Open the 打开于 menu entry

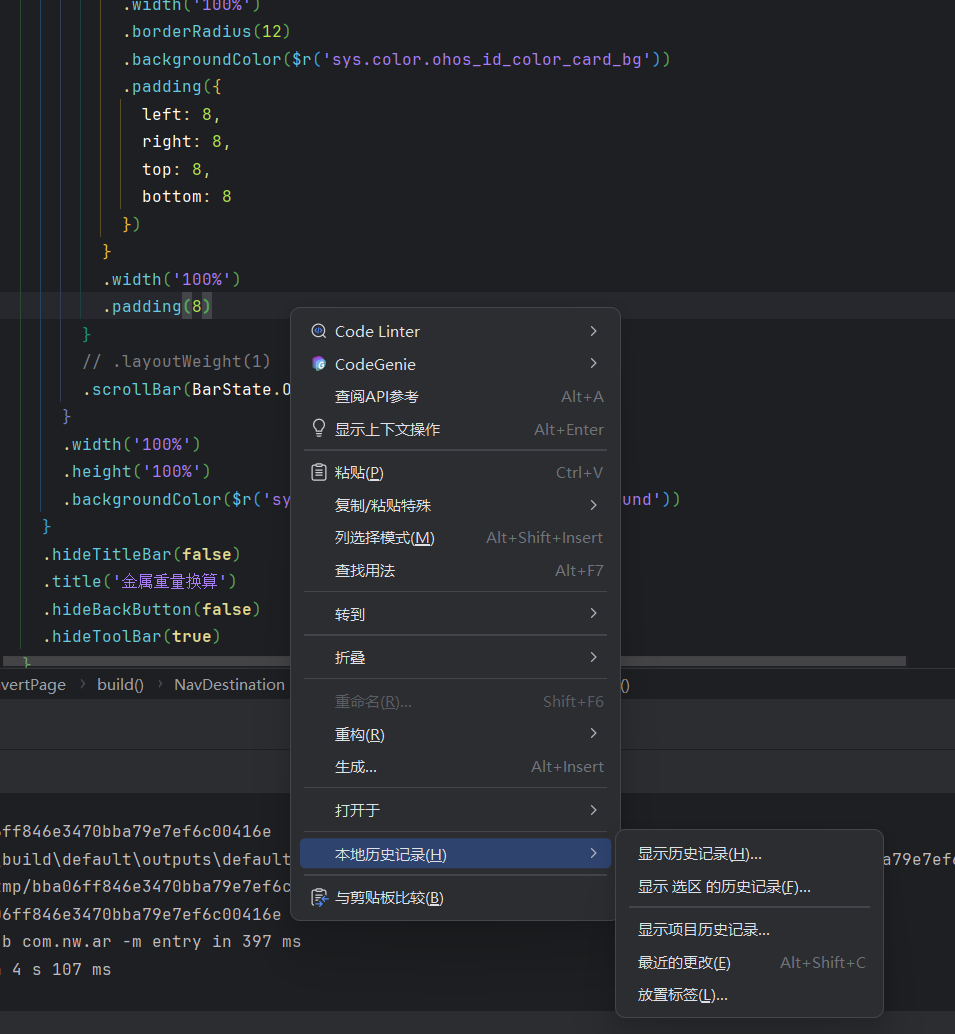pyautogui.click(x=455, y=810)
